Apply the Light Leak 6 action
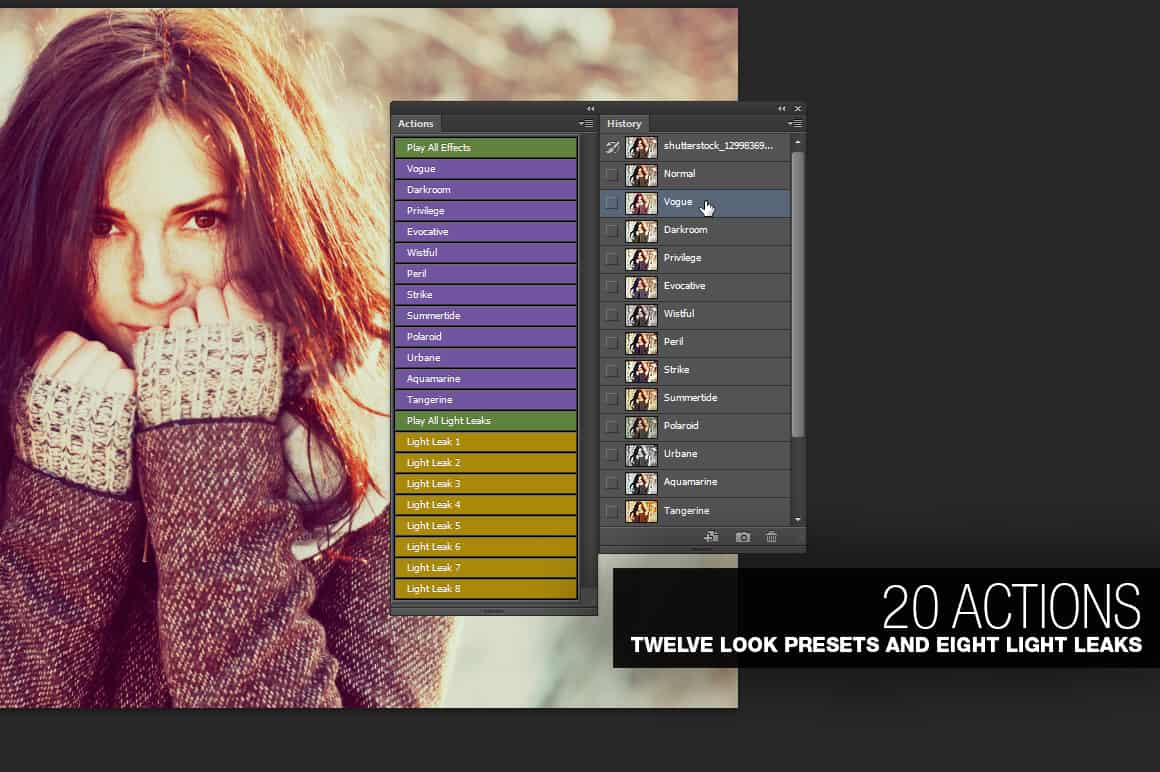The image size is (1160, 772). pos(485,546)
